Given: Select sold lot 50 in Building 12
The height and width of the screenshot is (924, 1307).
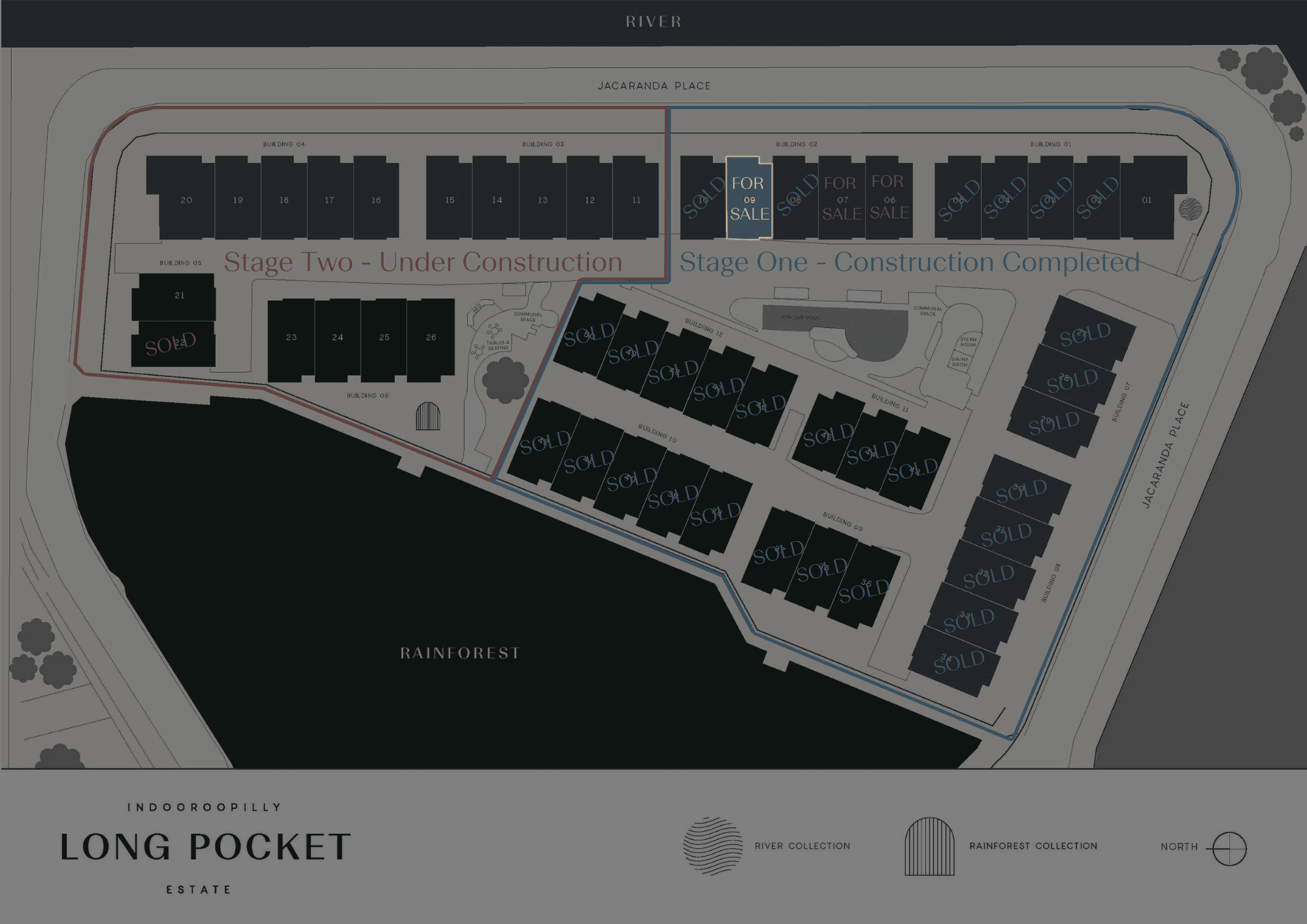Looking at the screenshot, I should tap(590, 335).
